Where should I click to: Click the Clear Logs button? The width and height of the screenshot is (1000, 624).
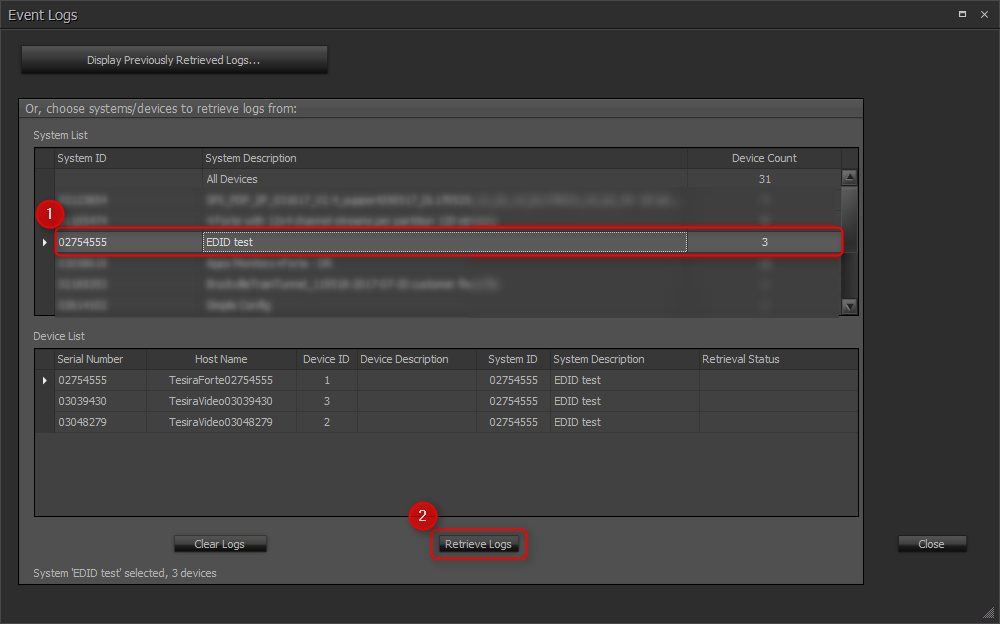point(220,544)
